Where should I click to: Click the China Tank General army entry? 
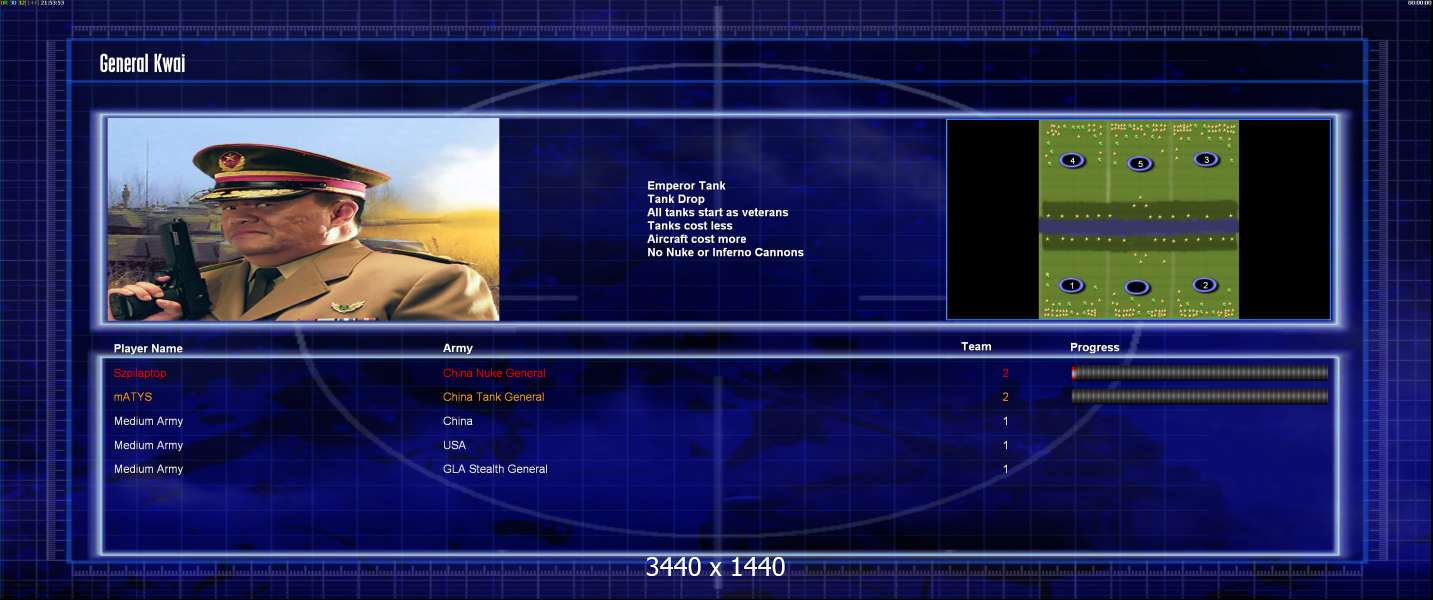tap(494, 397)
